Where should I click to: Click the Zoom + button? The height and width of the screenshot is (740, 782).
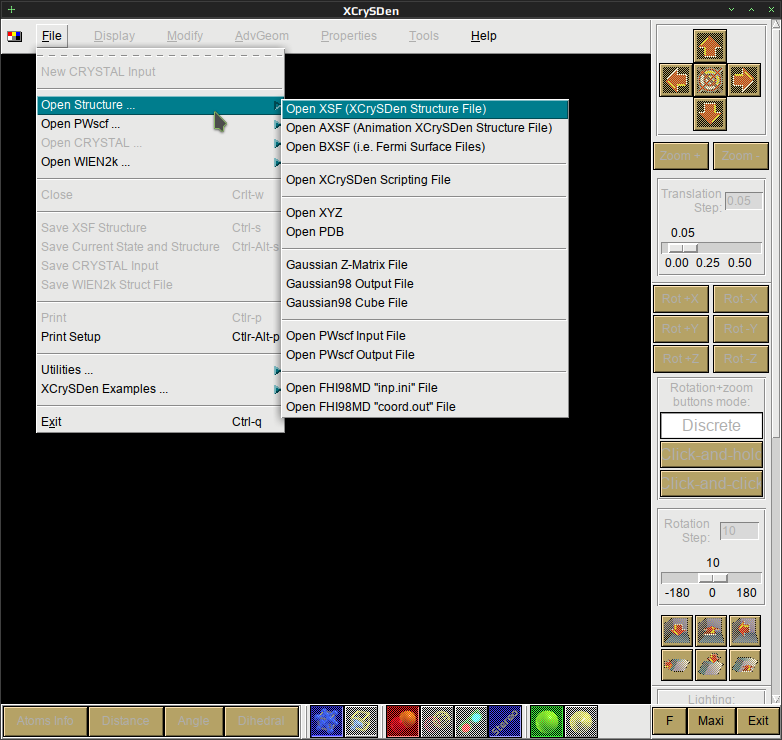click(681, 156)
